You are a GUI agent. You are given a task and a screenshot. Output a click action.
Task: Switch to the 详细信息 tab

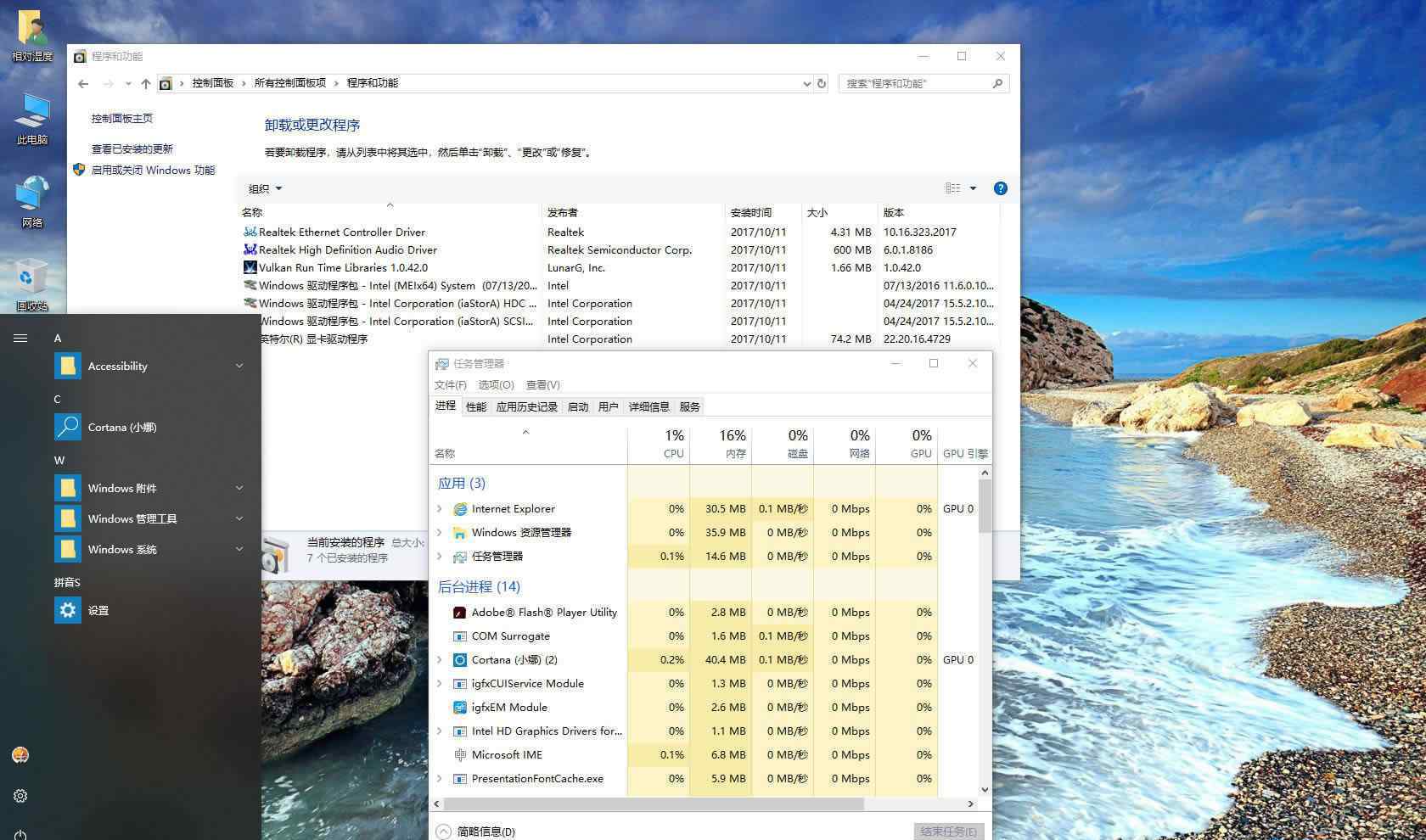click(x=649, y=406)
